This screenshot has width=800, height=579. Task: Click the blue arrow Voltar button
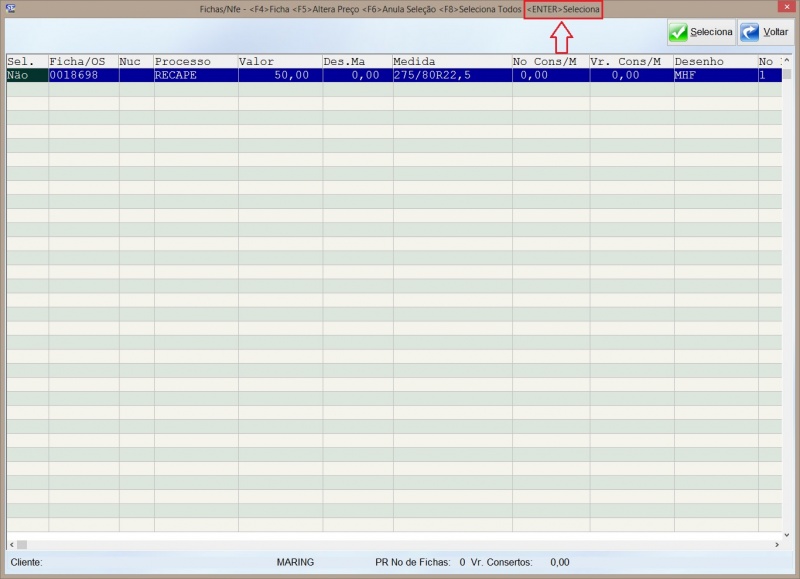click(x=765, y=32)
